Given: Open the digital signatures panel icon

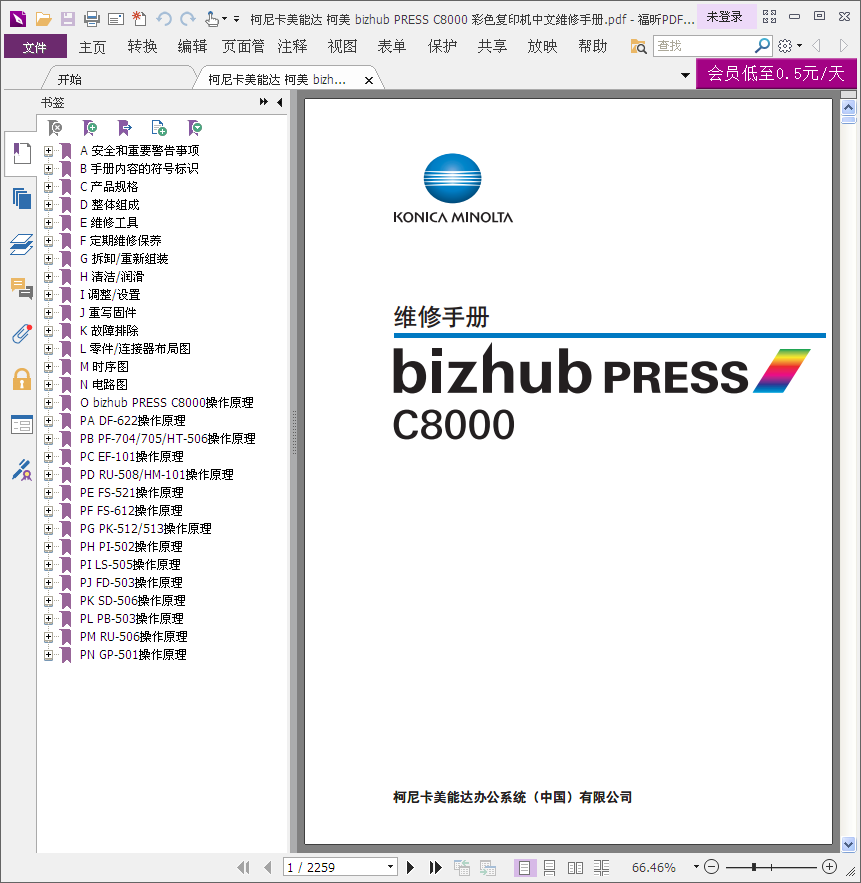Looking at the screenshot, I should point(21,470).
